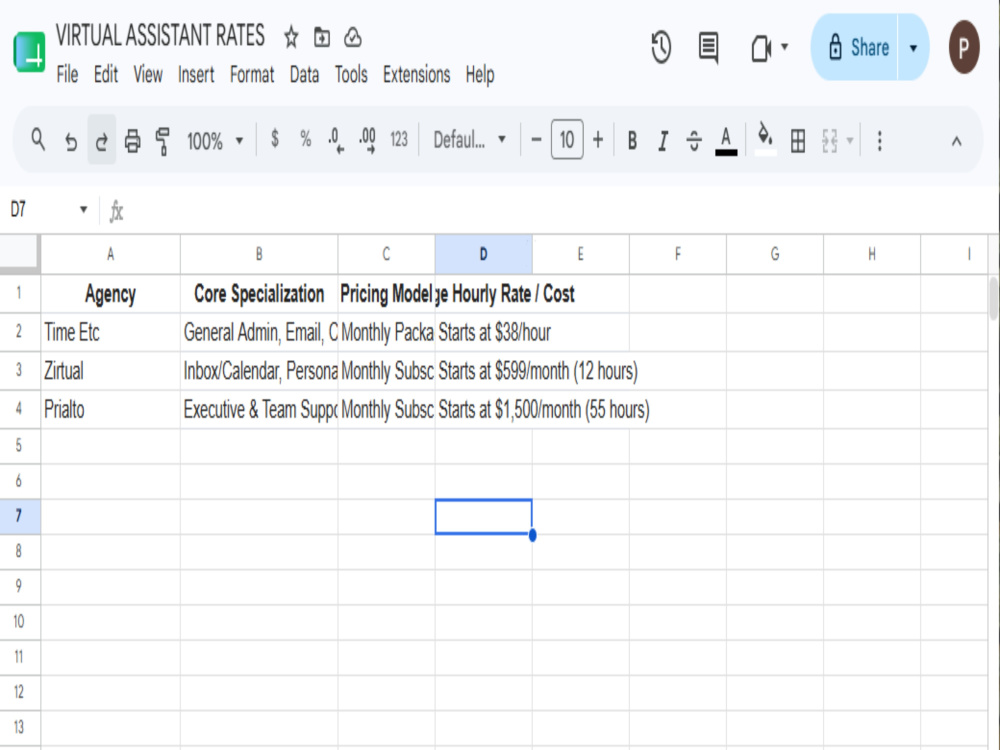This screenshot has height=750, width=1000.
Task: Increase font size with plus button
Action: coord(598,140)
